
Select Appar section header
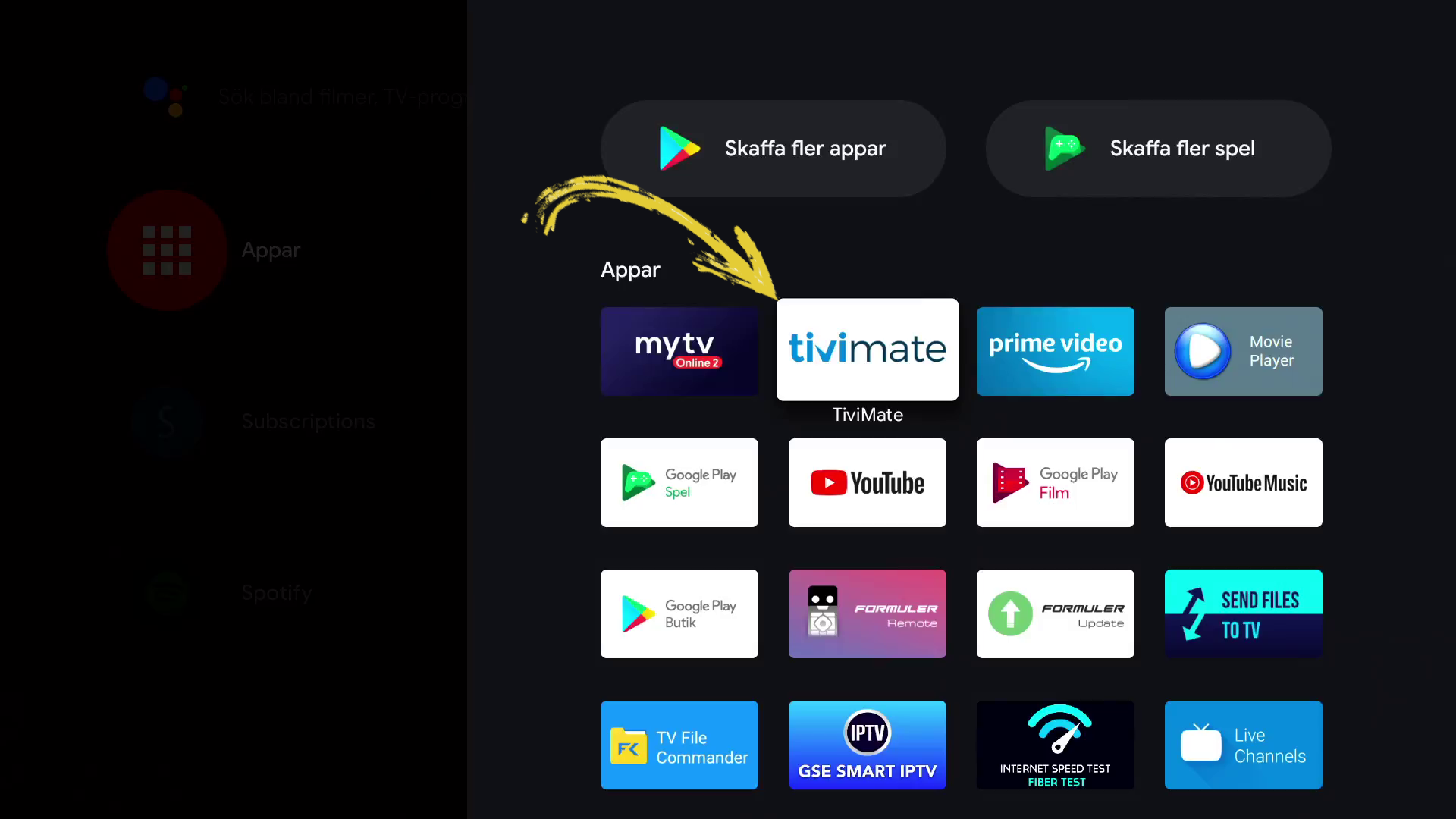pos(630,270)
